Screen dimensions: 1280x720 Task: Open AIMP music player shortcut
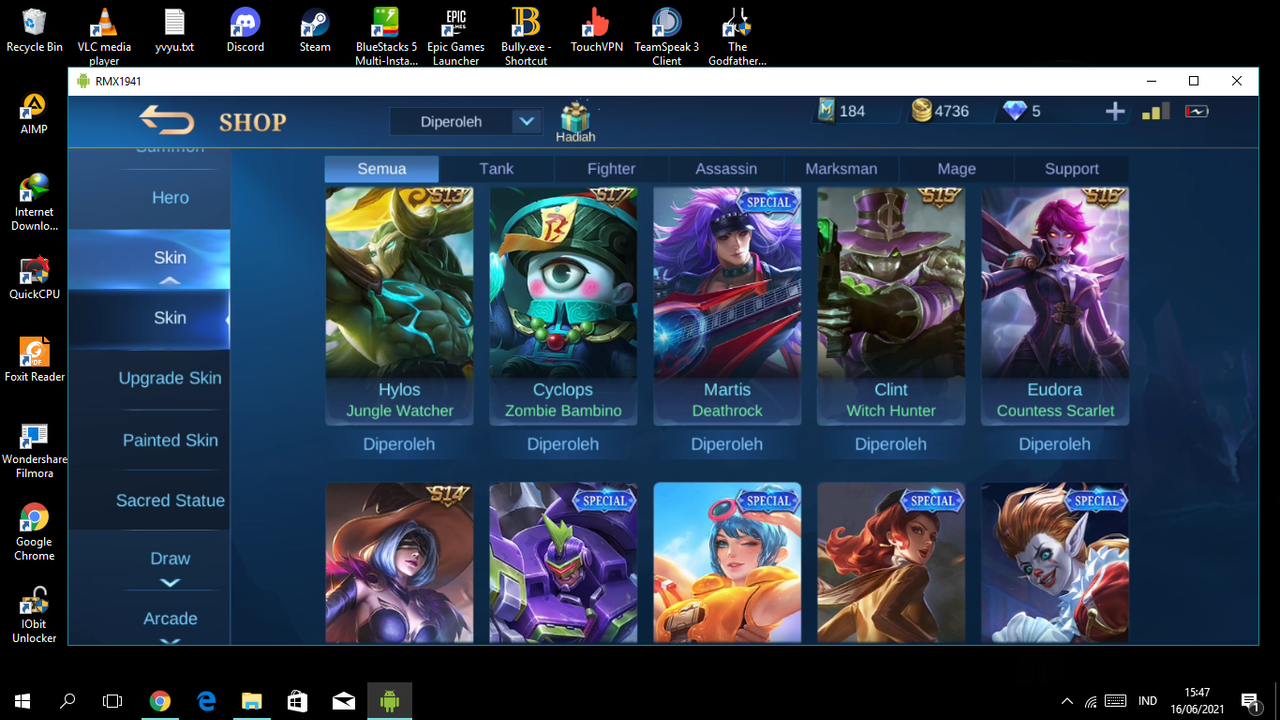click(x=34, y=113)
